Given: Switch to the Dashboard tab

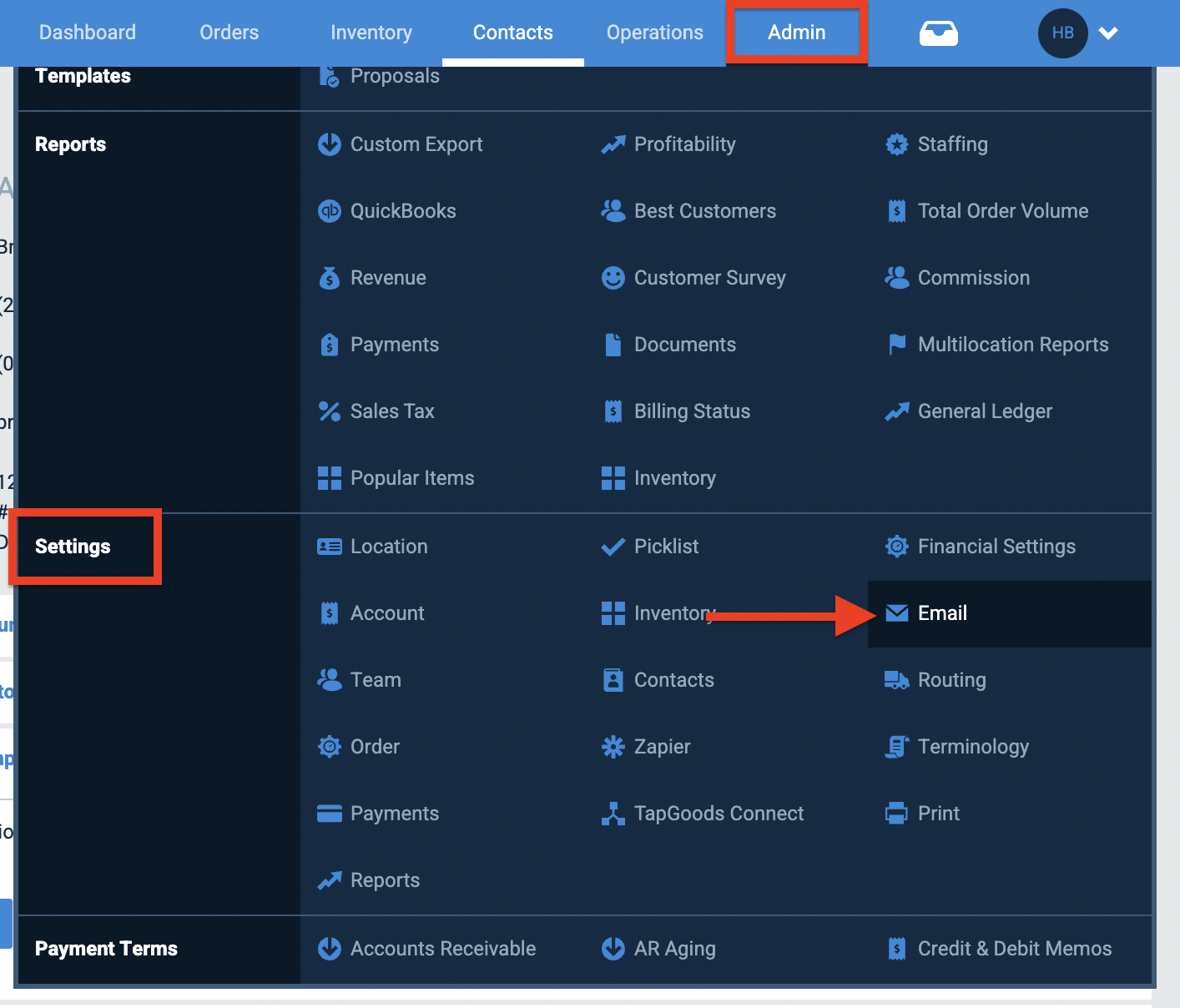Looking at the screenshot, I should coord(88,33).
